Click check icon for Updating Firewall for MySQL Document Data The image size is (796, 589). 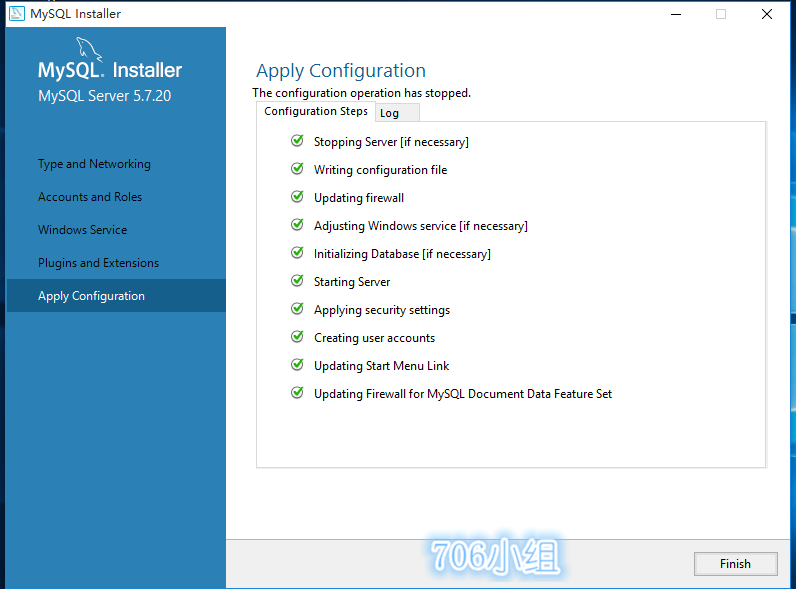[x=297, y=392]
